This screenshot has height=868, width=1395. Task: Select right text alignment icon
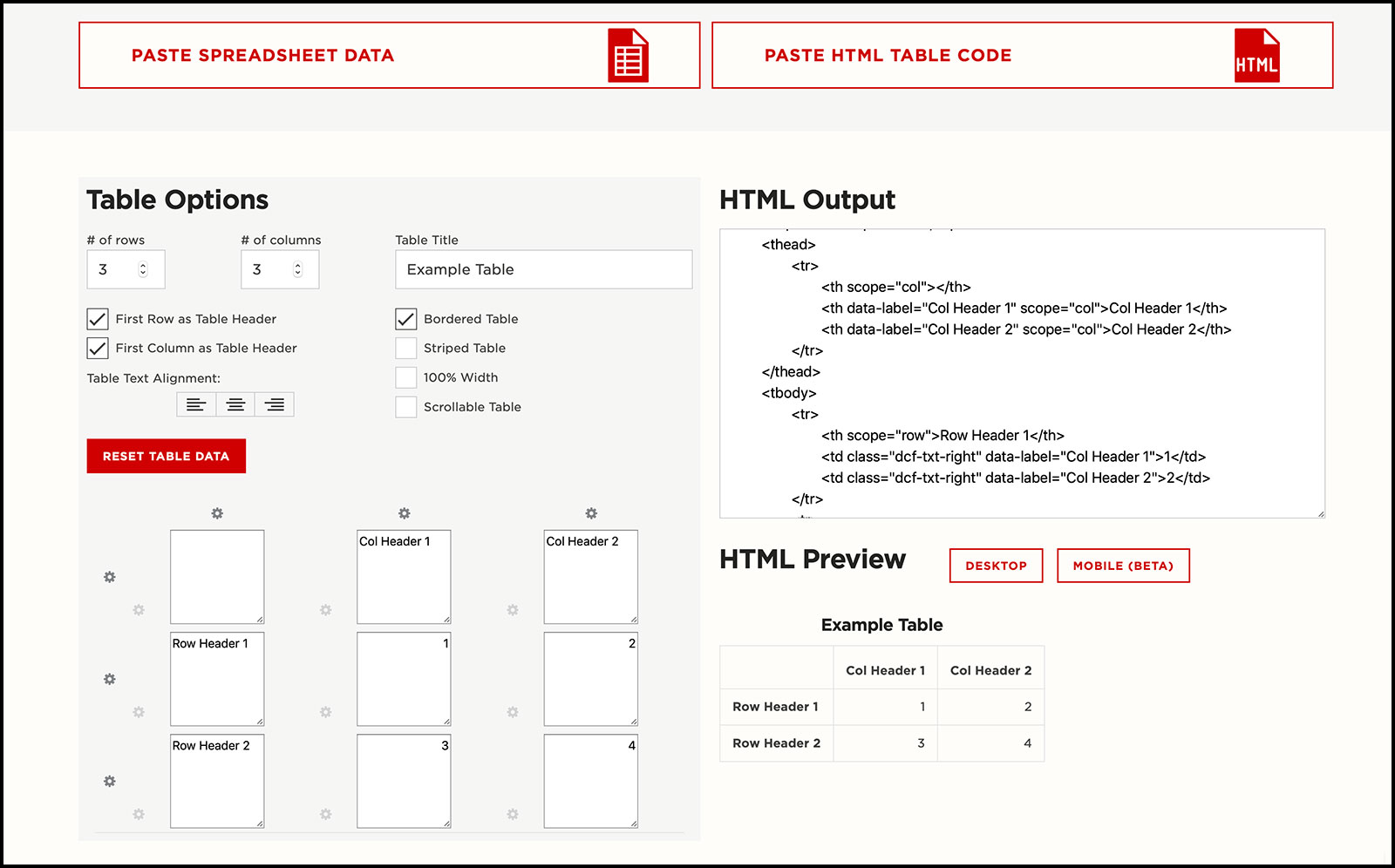click(275, 404)
